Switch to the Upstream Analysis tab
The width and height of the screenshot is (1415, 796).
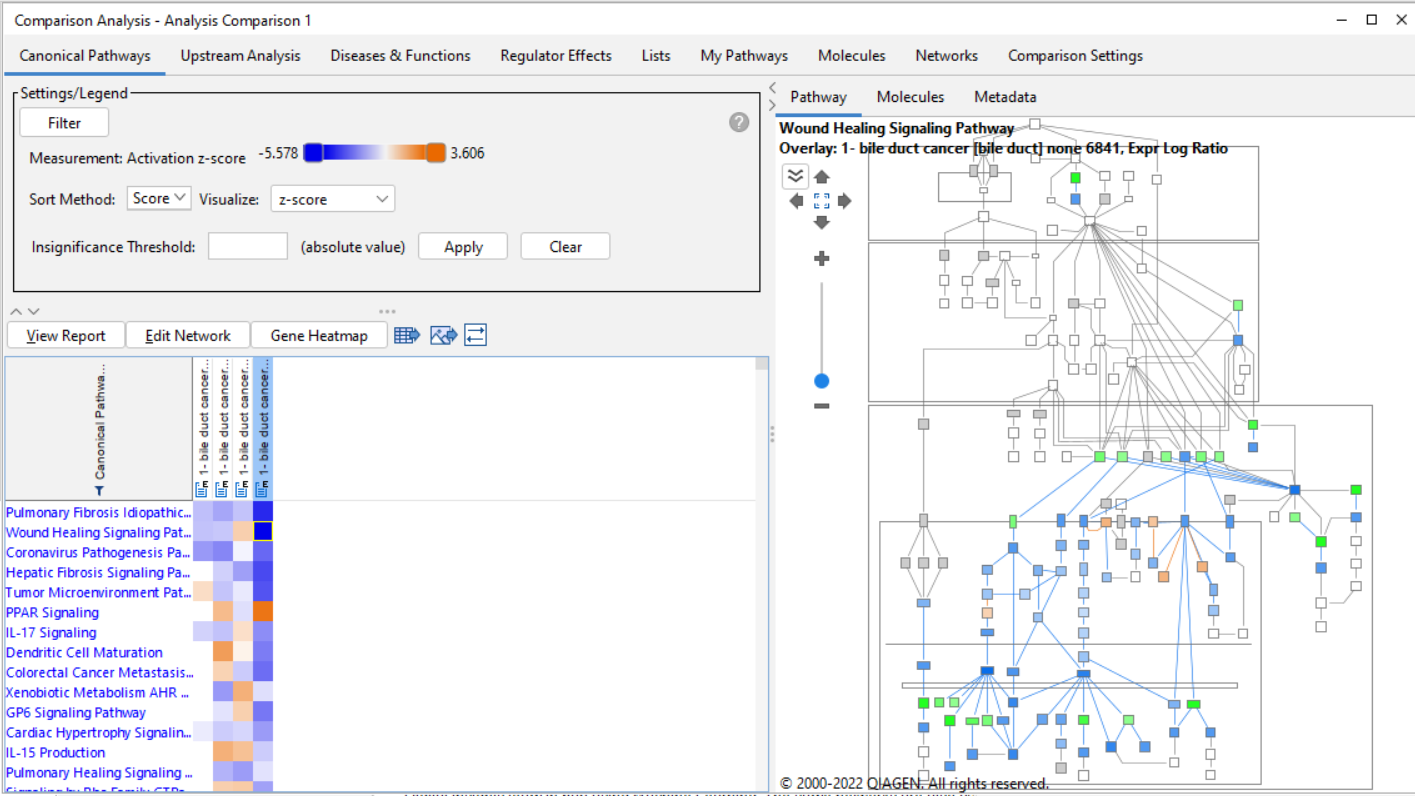coord(240,56)
